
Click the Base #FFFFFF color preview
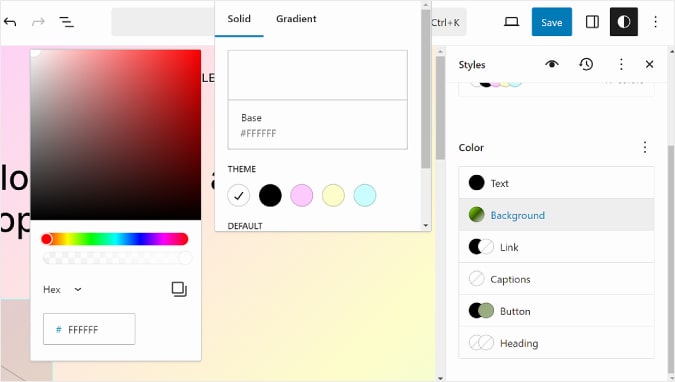coord(318,100)
